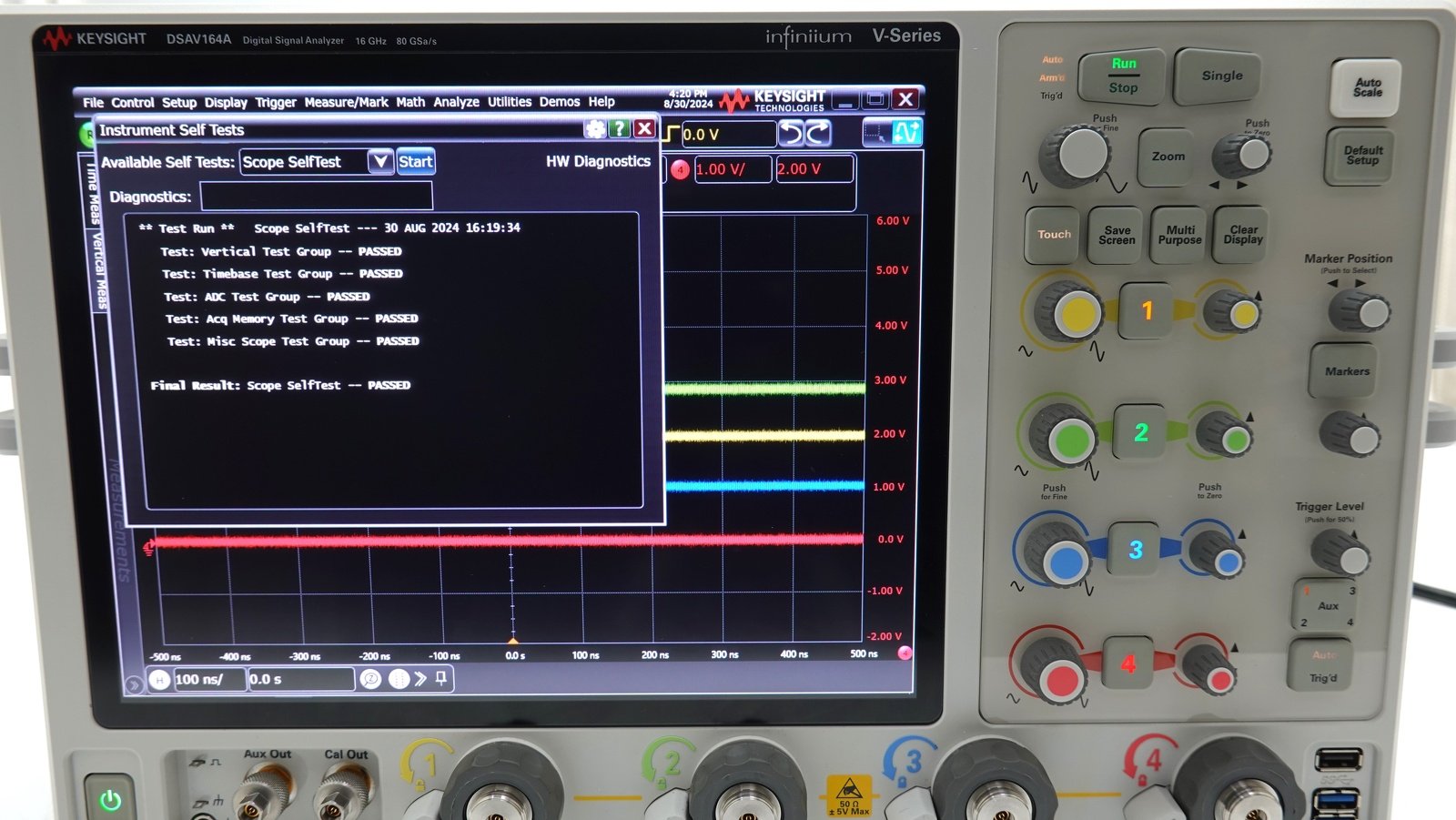Open the Measure/Mark menu

346,102
